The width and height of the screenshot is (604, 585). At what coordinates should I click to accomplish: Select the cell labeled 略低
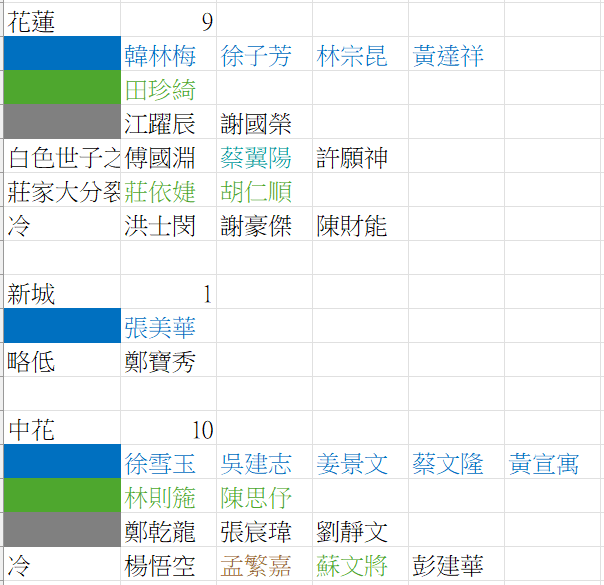coord(62,360)
